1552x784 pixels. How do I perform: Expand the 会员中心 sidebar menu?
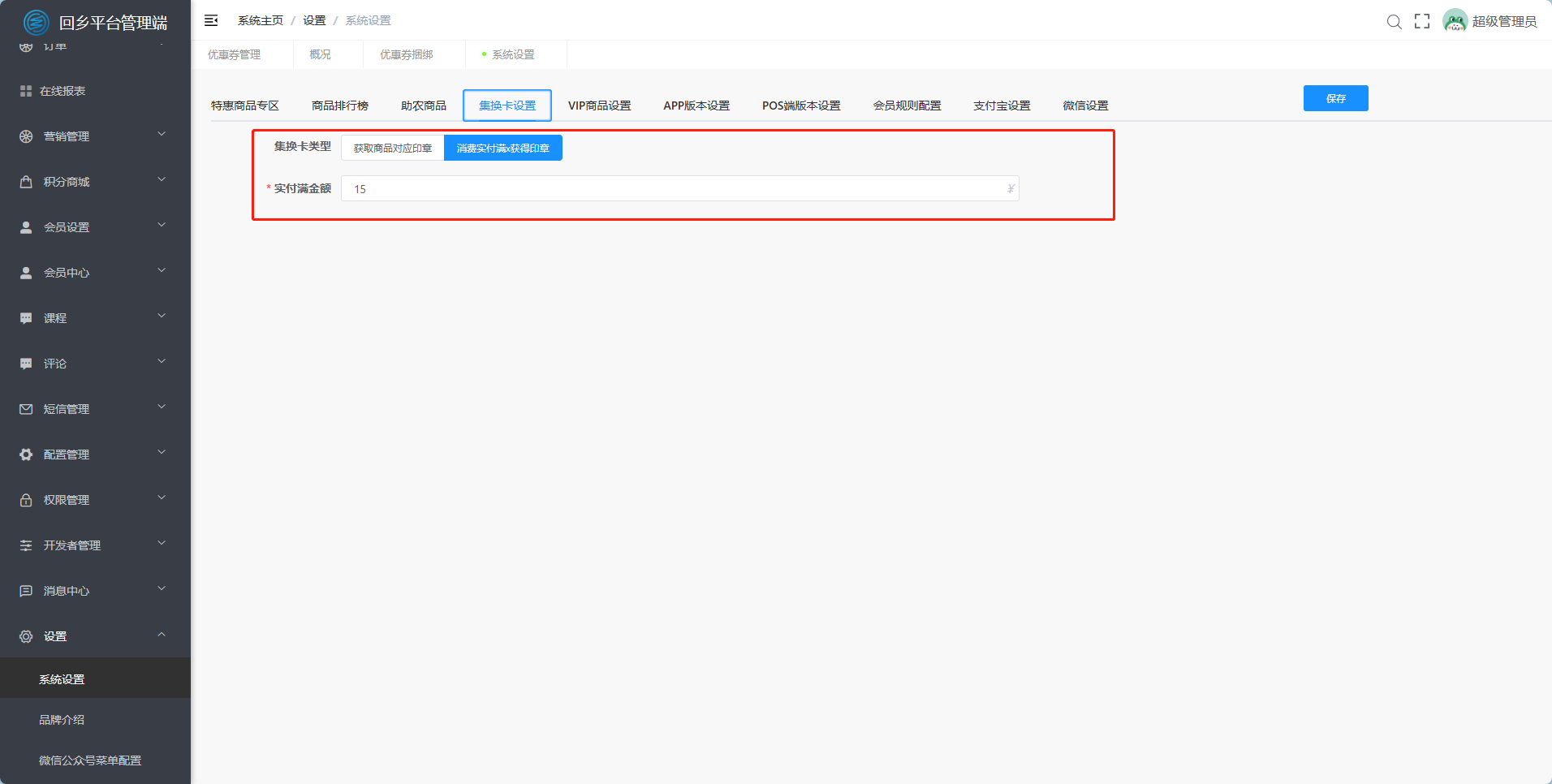[x=95, y=273]
